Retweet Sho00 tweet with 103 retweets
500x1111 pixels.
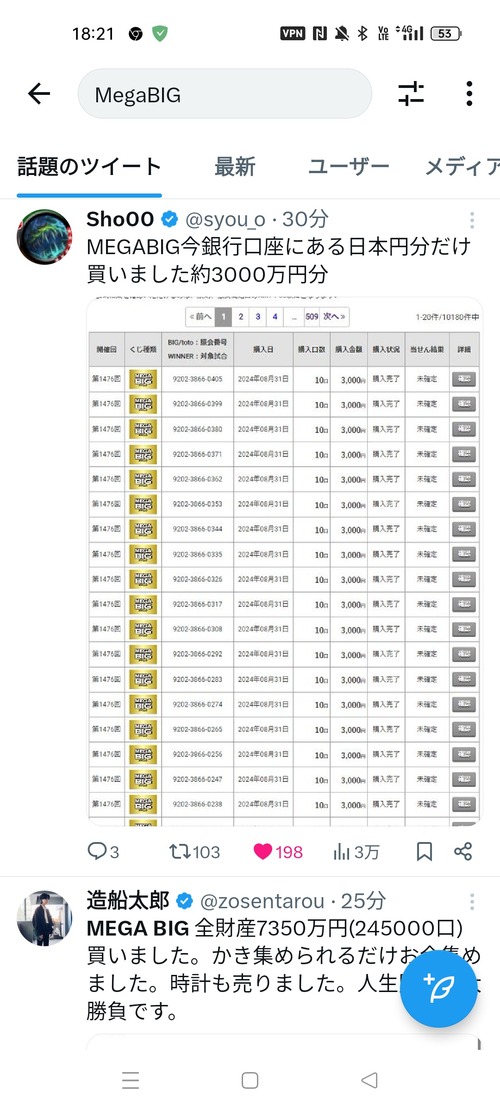pos(194,851)
